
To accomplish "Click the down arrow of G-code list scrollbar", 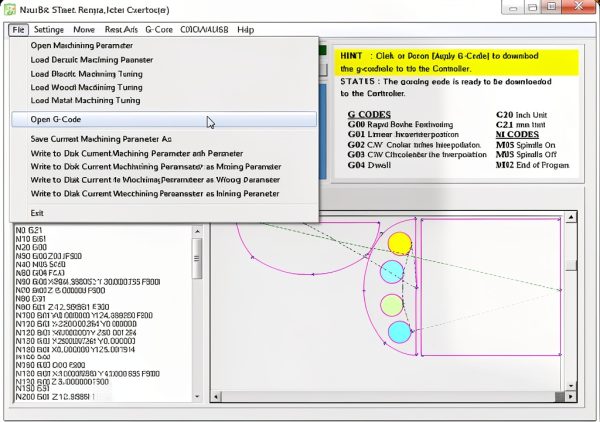I will click(197, 397).
